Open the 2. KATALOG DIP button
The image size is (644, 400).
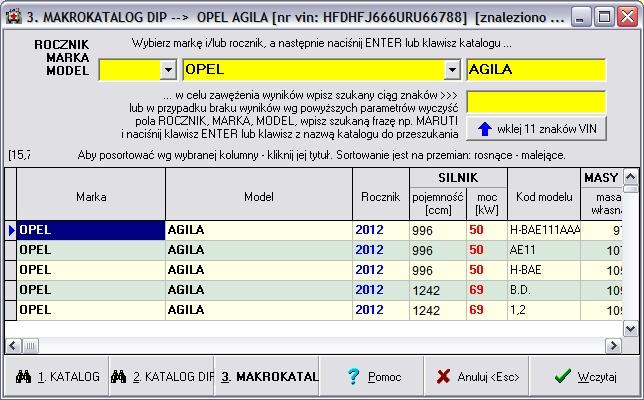click(x=162, y=377)
